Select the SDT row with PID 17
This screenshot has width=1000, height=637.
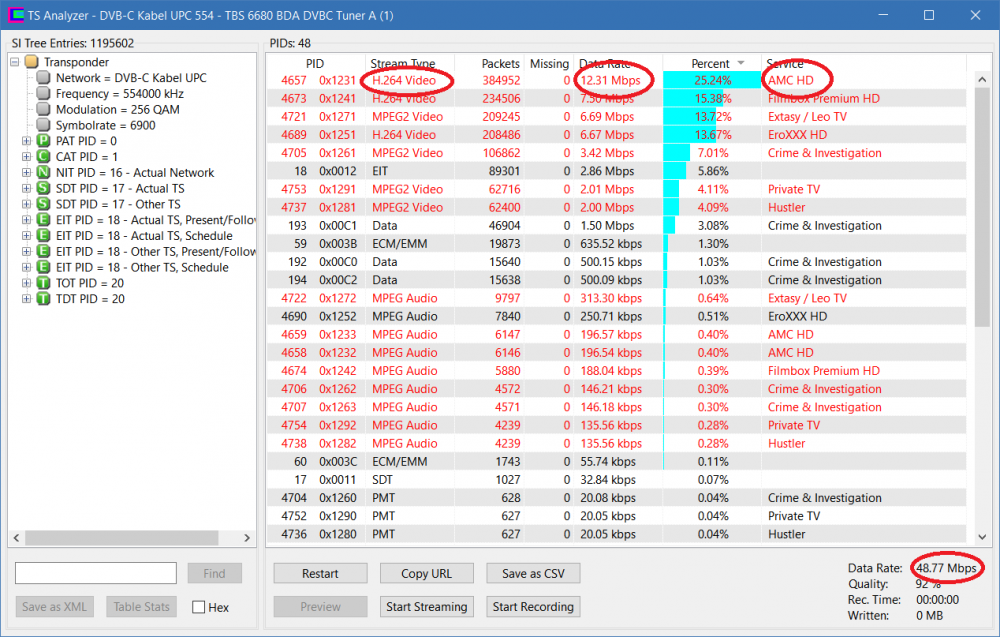click(x=617, y=480)
